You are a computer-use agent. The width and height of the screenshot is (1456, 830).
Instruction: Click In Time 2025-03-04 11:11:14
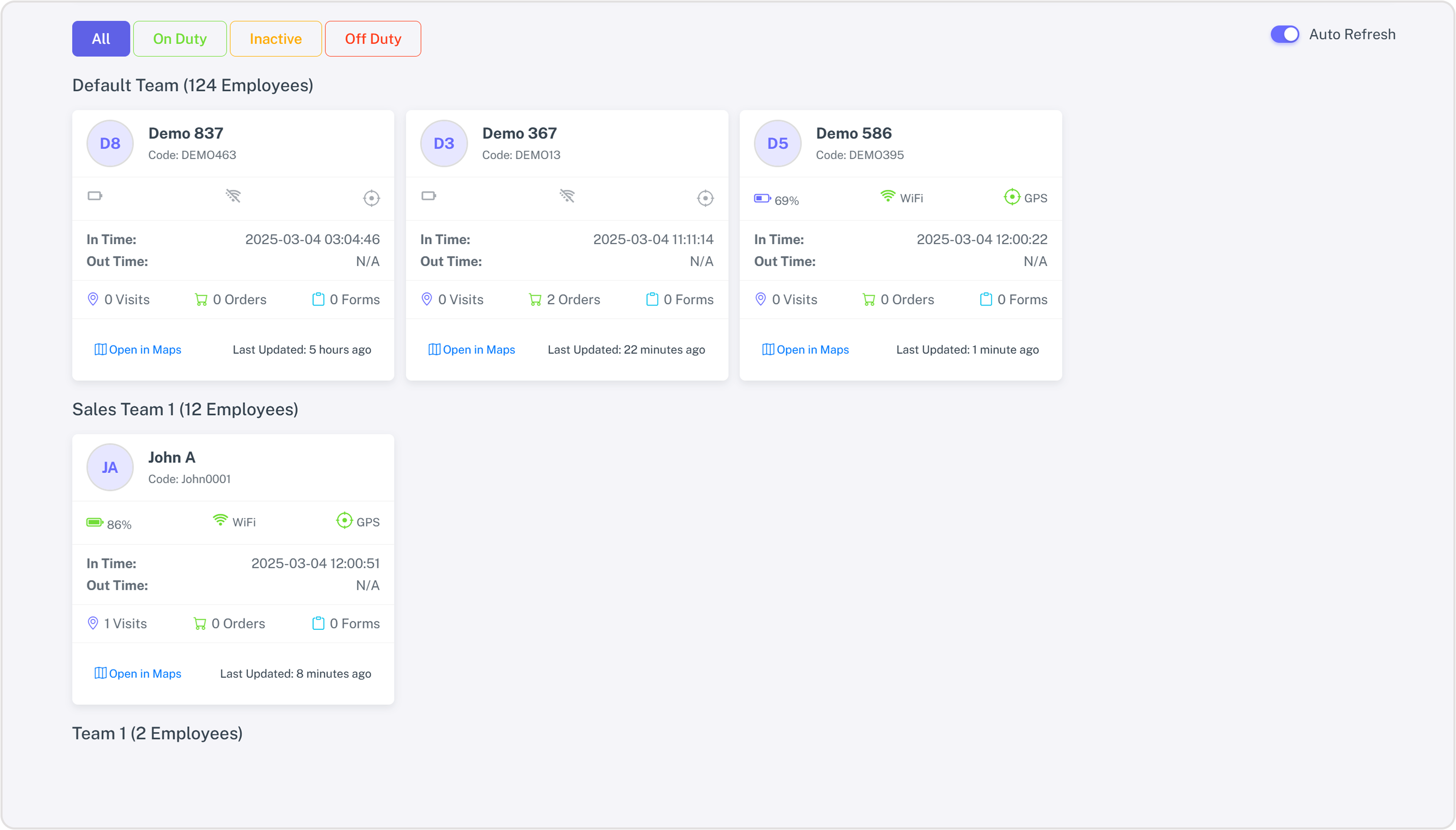[653, 239]
